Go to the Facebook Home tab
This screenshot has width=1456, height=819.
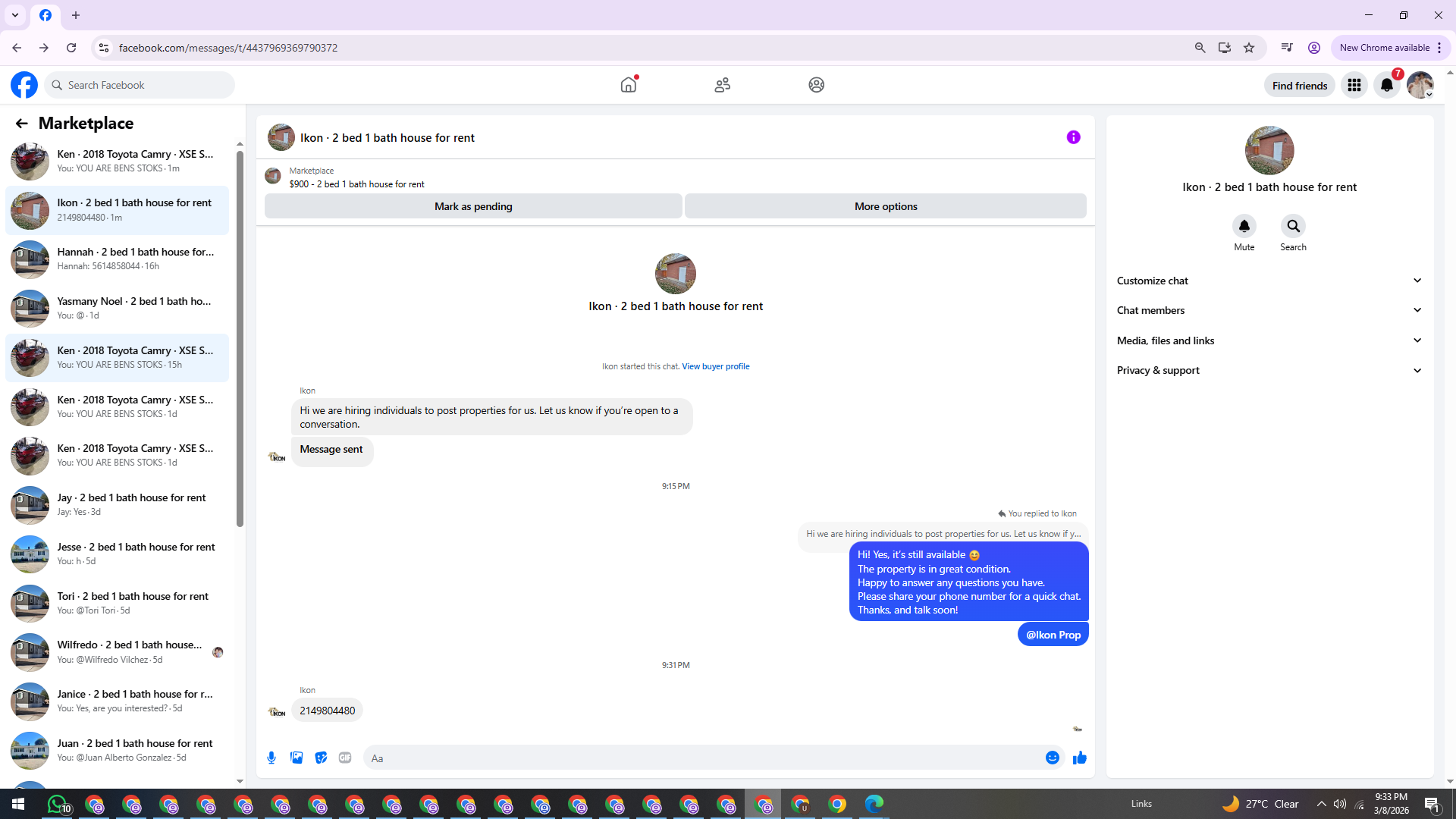coord(629,85)
